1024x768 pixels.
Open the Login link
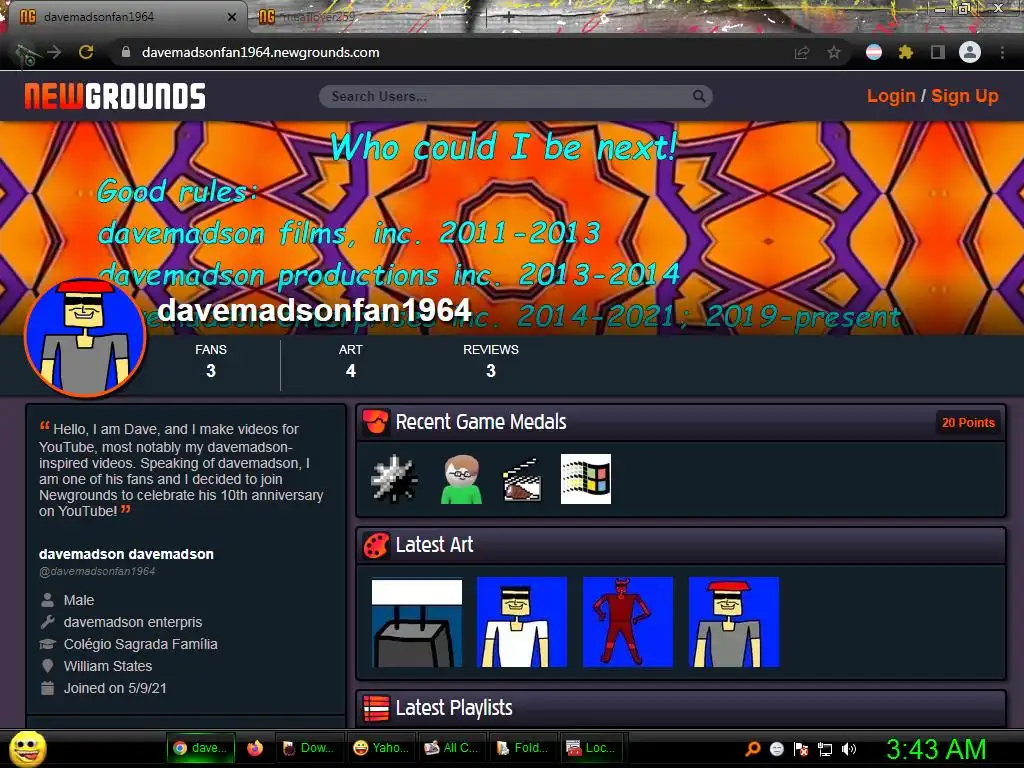[x=891, y=96]
